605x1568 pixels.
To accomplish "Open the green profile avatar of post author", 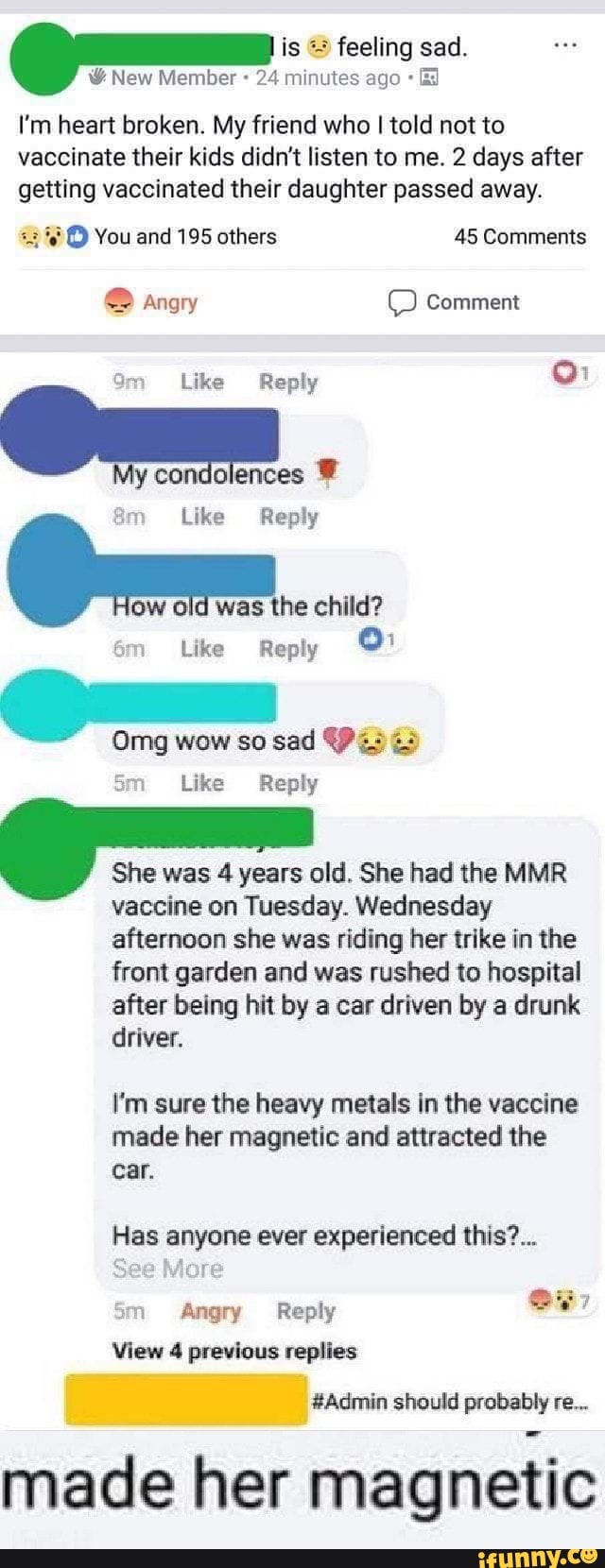I will (43, 60).
